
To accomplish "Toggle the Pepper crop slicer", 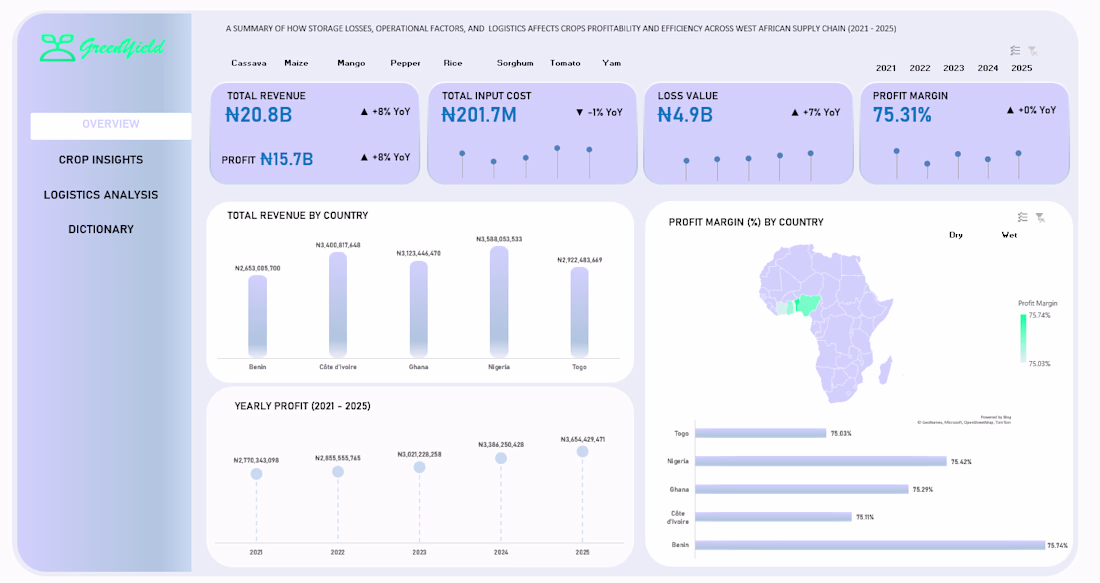I will 405,63.
